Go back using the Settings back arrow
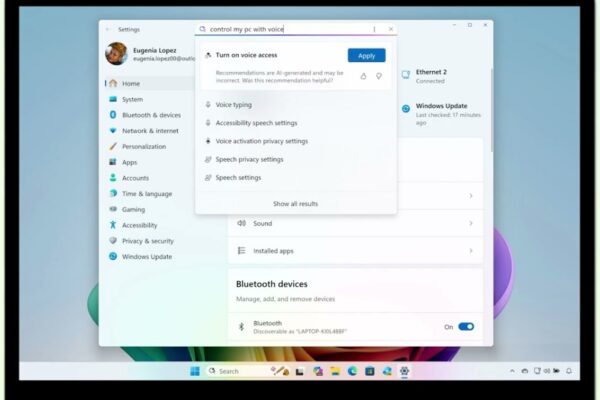The height and width of the screenshot is (400, 600). click(108, 29)
